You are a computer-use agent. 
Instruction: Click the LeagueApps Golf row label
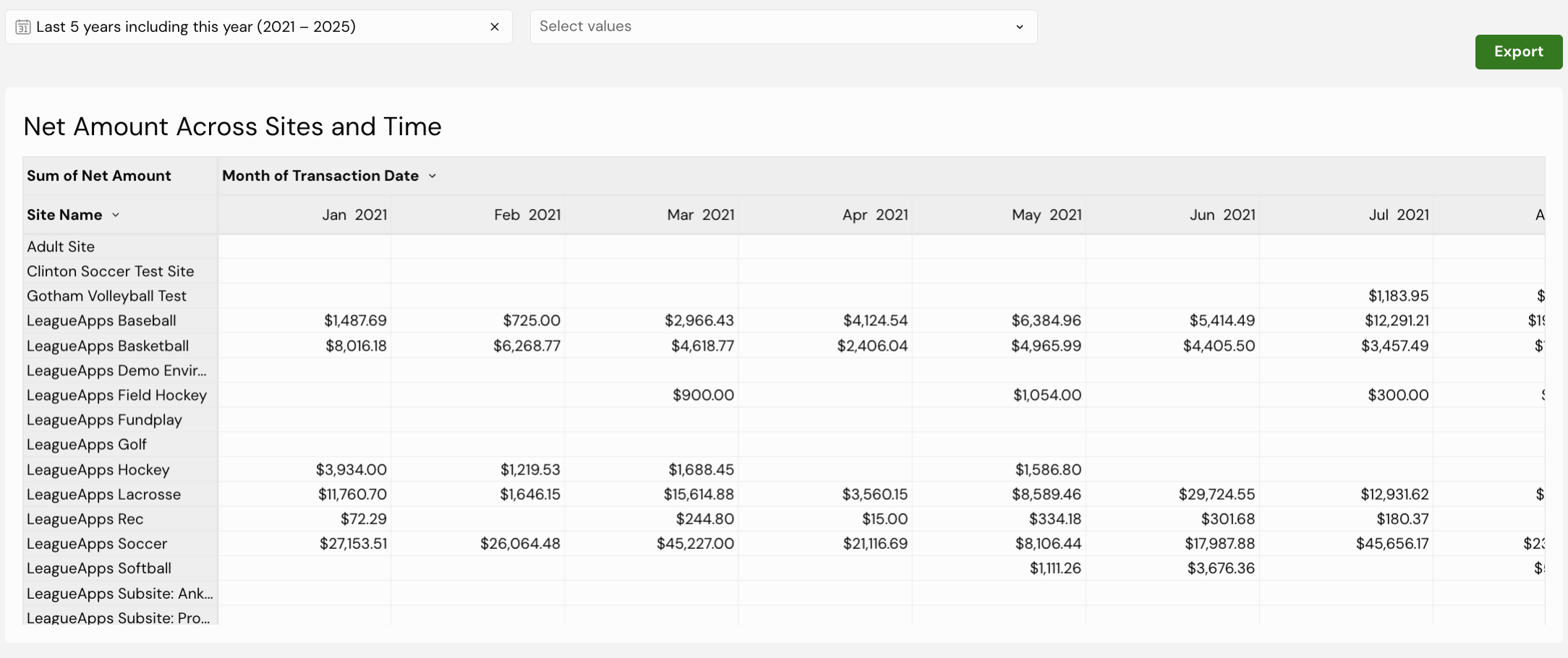point(87,444)
